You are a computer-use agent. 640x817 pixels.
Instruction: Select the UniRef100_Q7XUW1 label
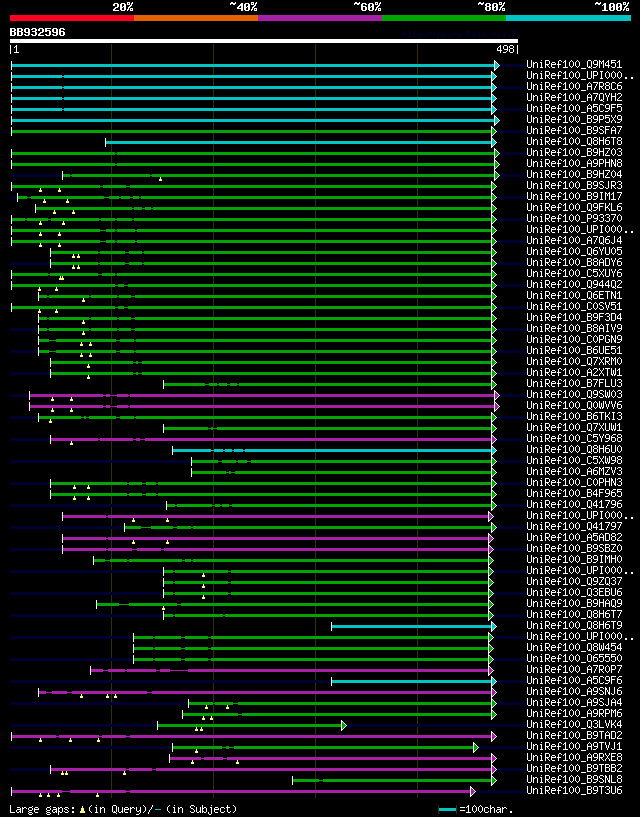574,427
